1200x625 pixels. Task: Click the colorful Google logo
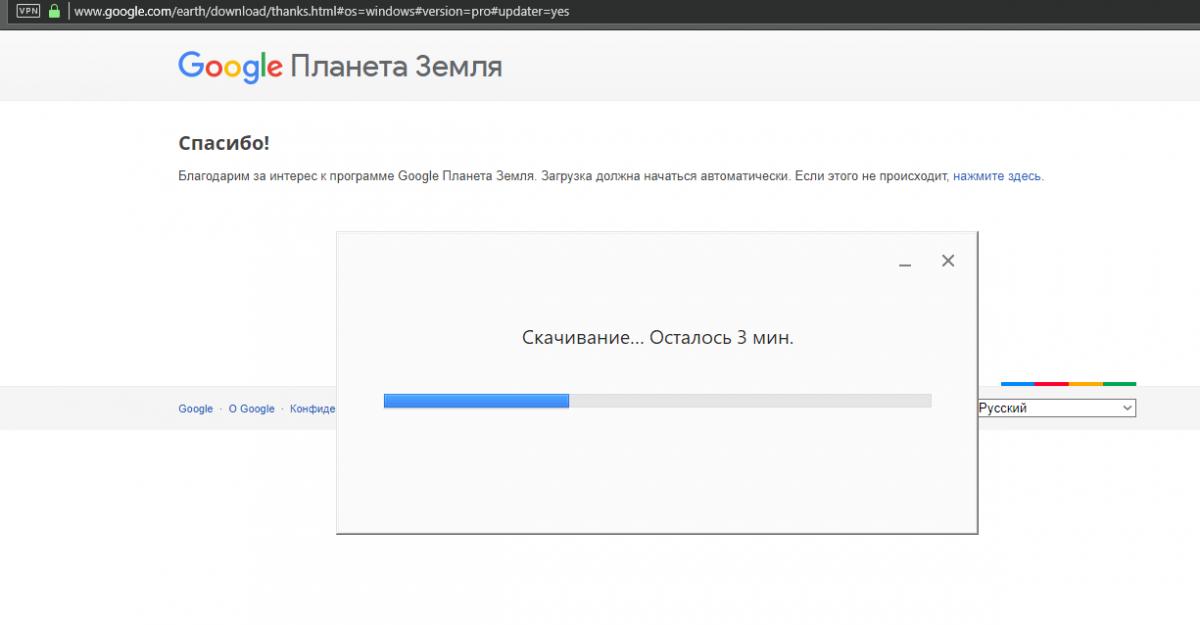(x=230, y=66)
